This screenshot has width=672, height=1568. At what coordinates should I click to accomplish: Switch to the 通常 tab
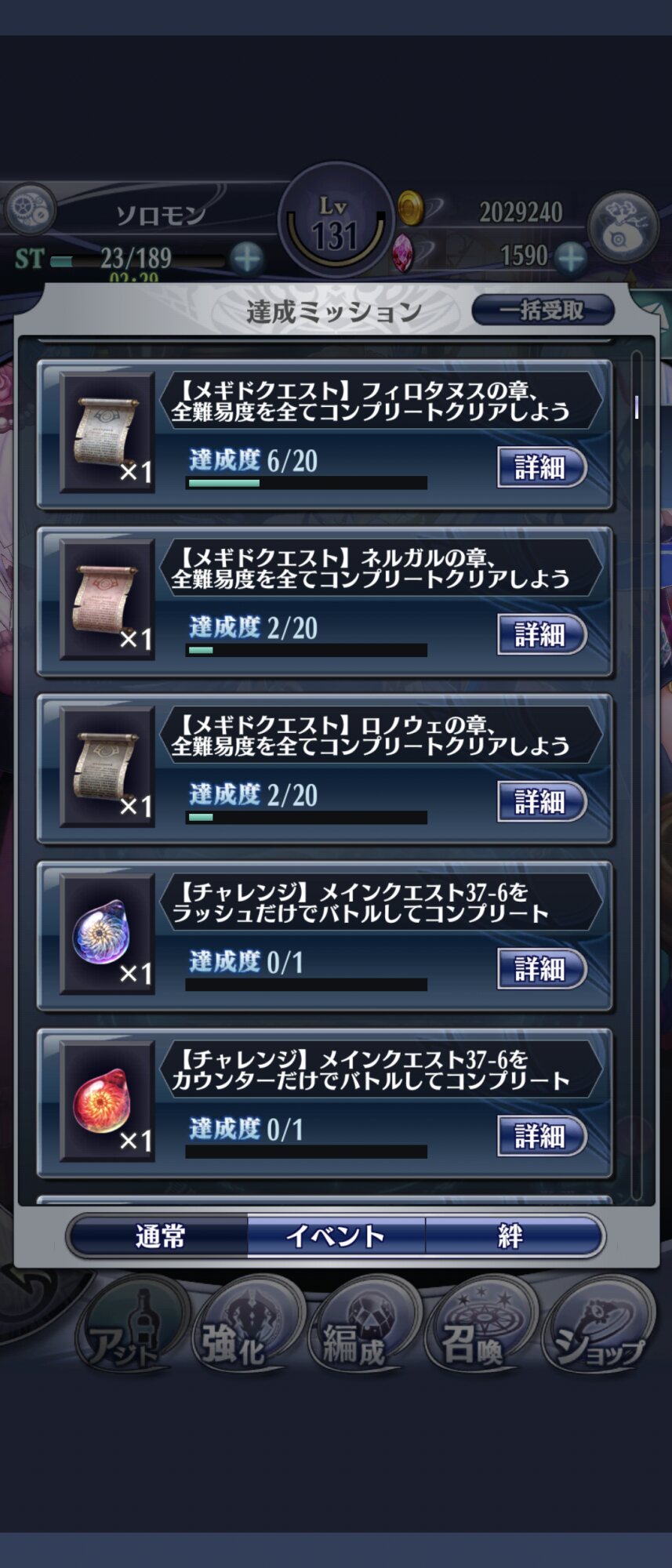point(159,1236)
